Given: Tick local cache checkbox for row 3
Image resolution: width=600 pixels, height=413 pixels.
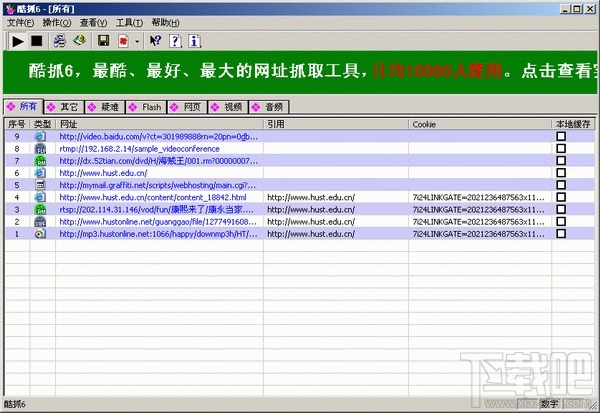Looking at the screenshot, I should pos(561,209).
